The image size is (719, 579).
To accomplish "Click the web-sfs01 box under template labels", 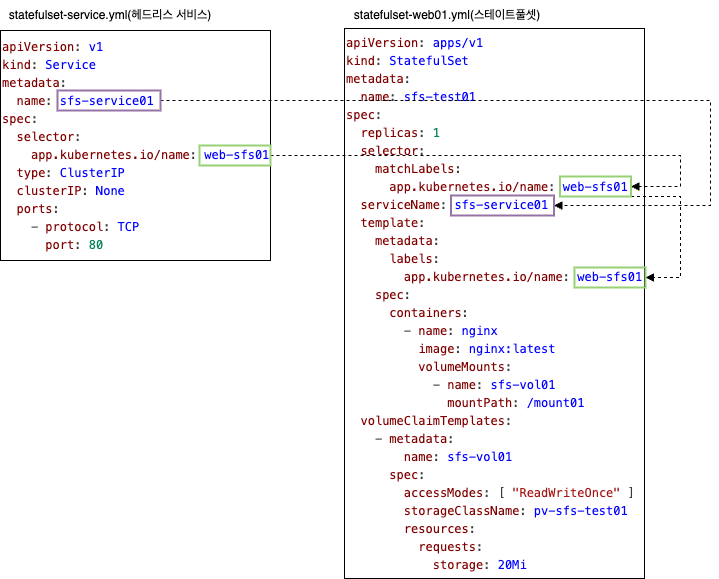I will pos(609,277).
